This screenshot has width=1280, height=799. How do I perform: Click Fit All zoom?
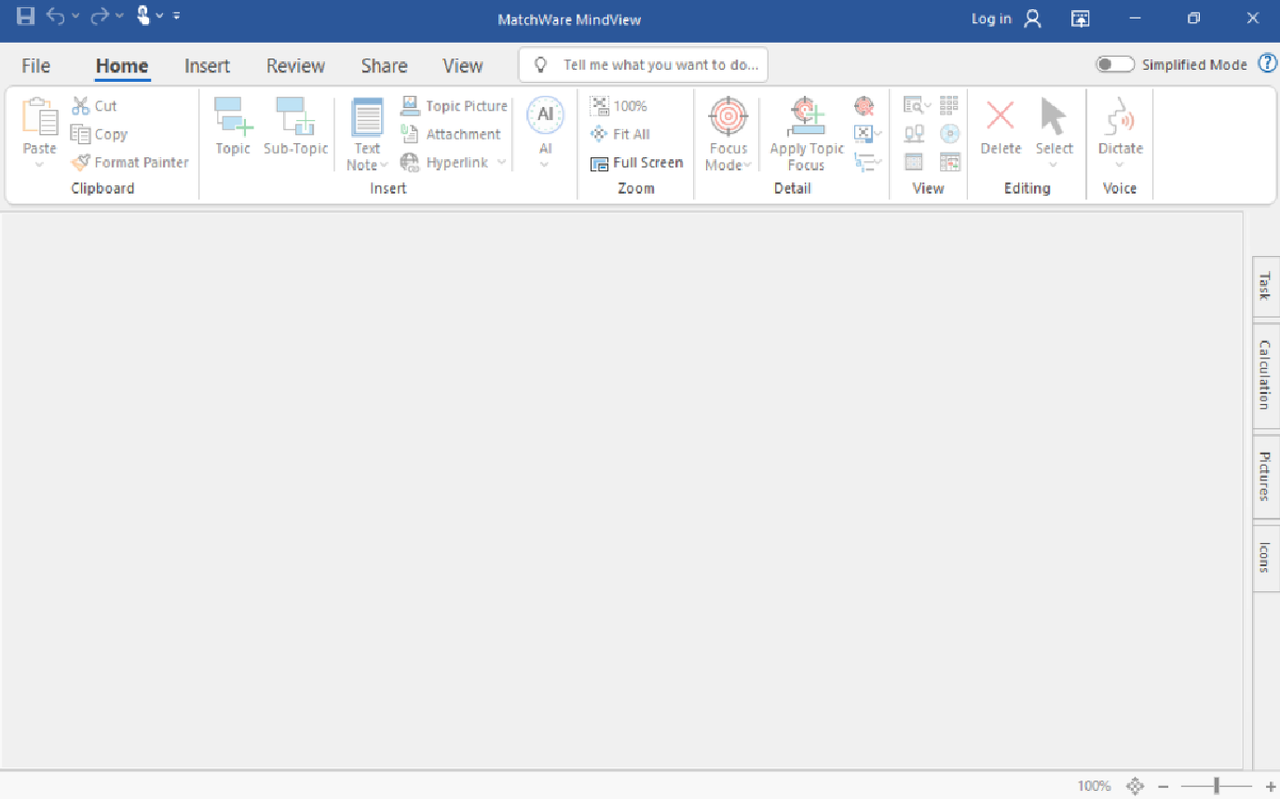[620, 134]
